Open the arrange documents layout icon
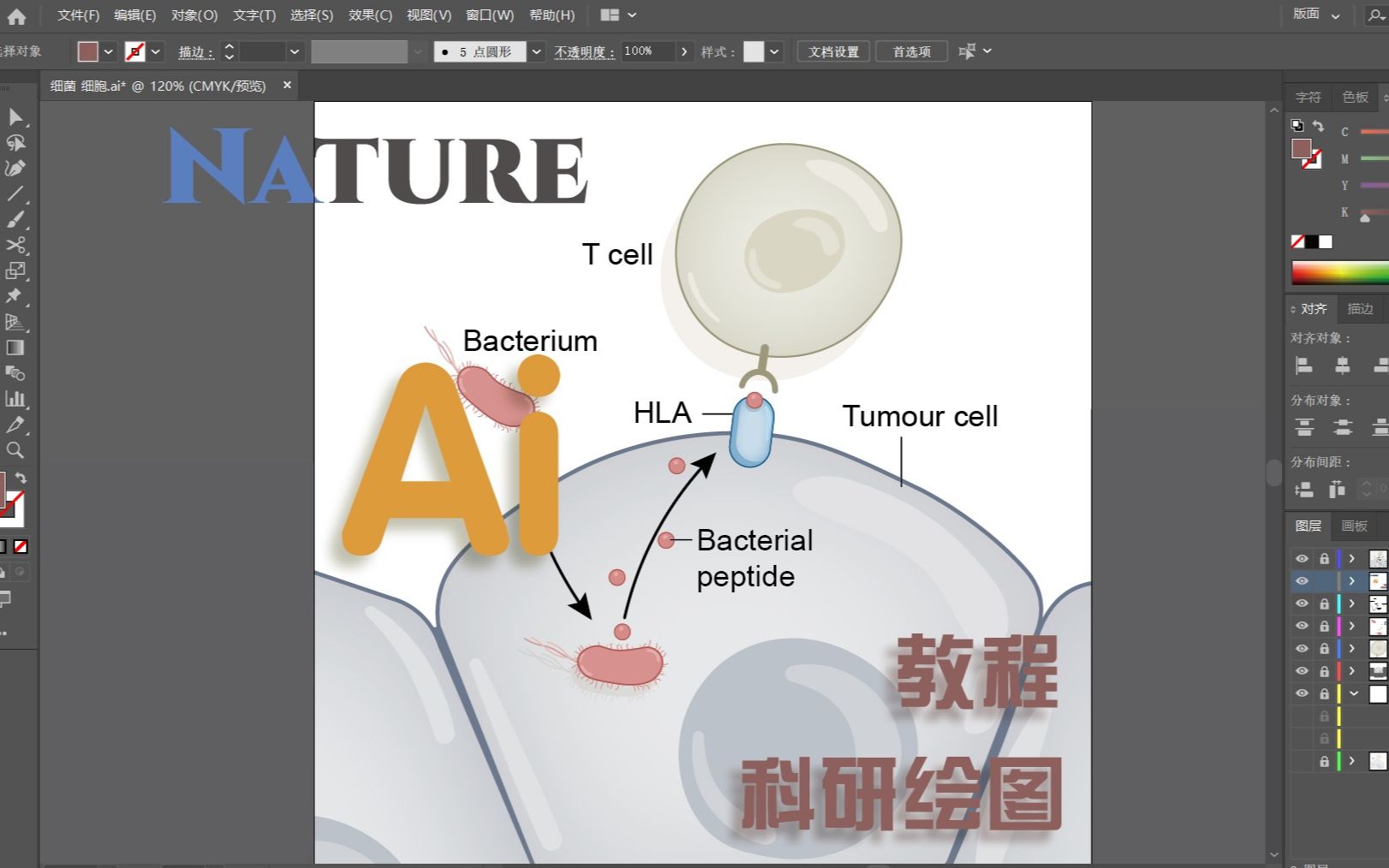This screenshot has width=1389, height=868. tap(610, 15)
